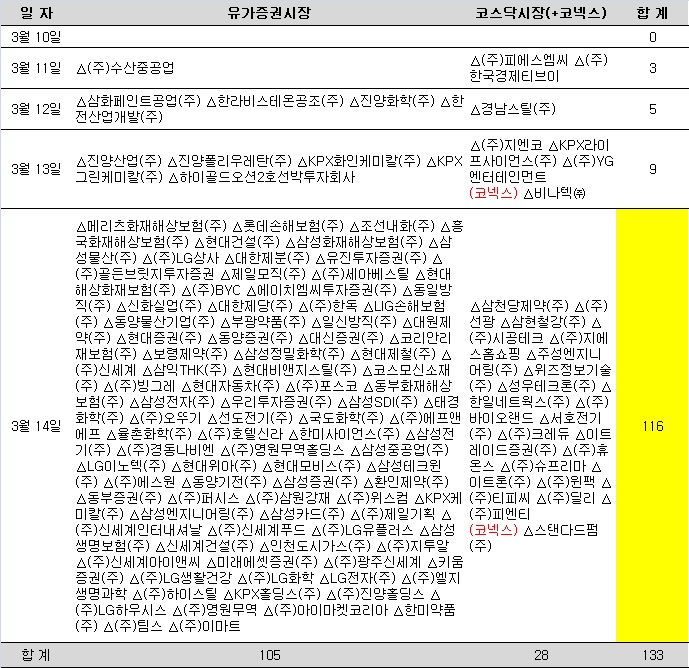Click the 삼성전자(주) entry
This screenshot has height=668, width=689.
(x=172, y=402)
